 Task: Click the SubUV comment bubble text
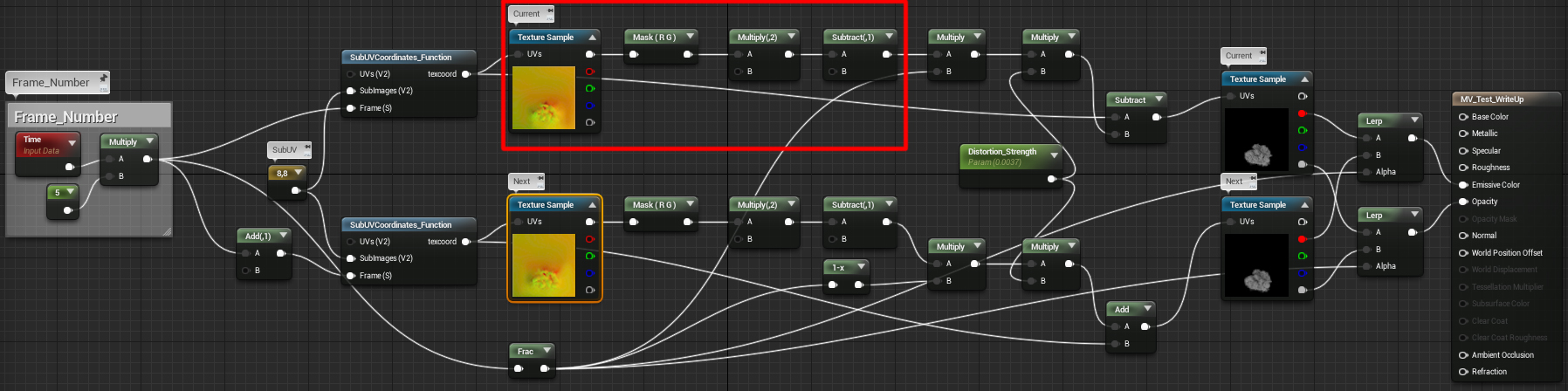(x=285, y=150)
